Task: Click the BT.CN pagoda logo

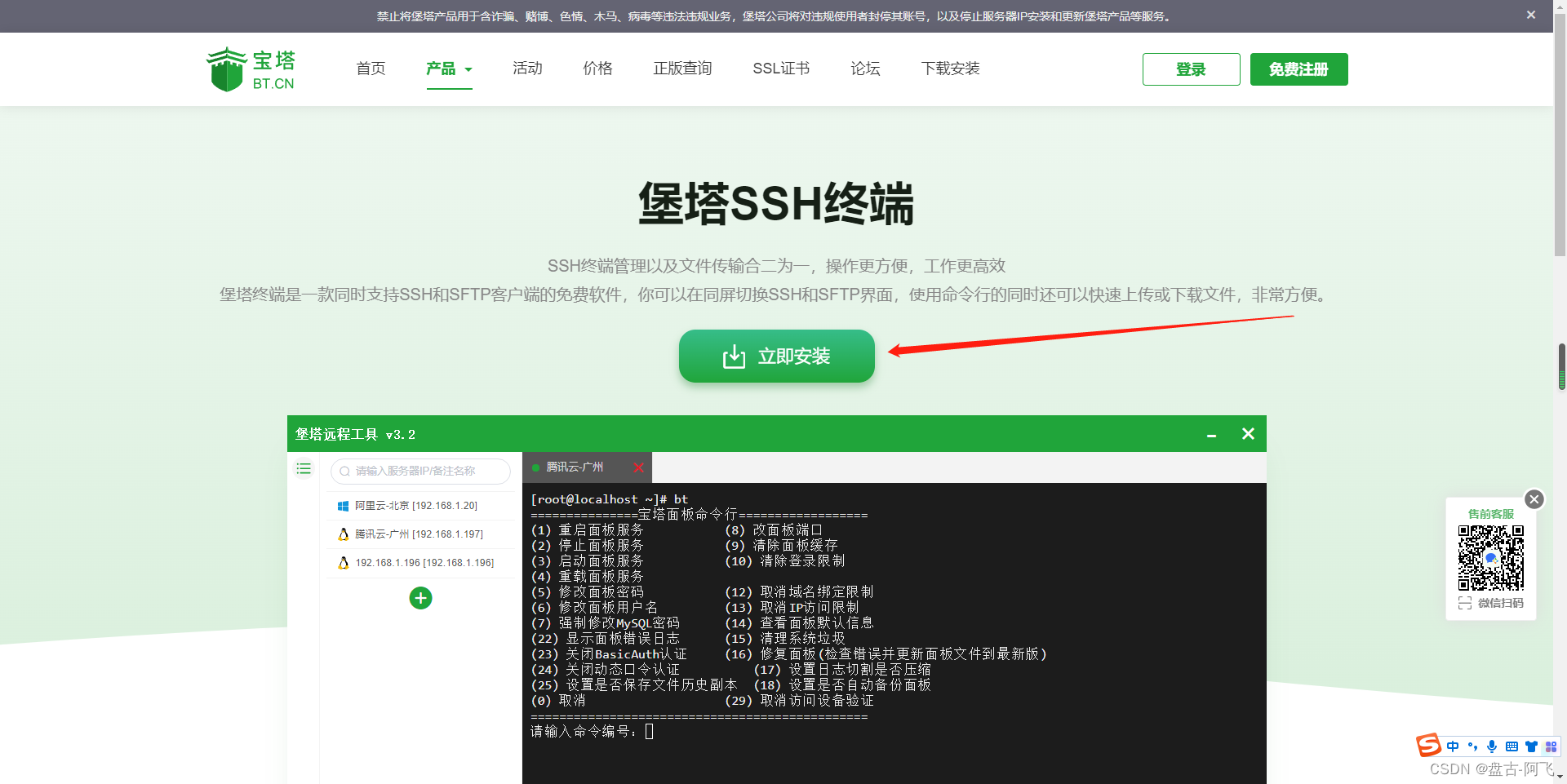Action: pyautogui.click(x=250, y=69)
